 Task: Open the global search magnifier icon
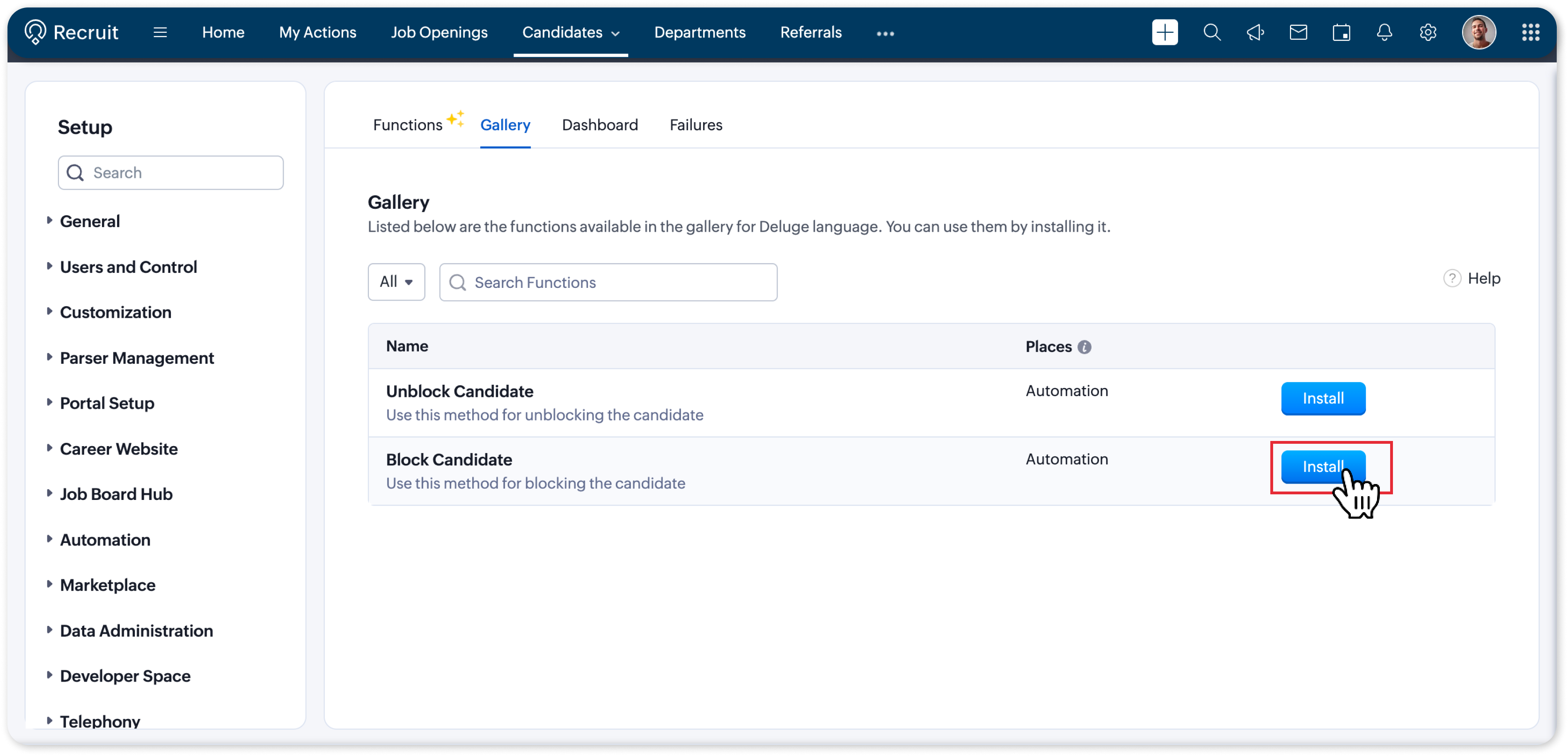[1212, 32]
